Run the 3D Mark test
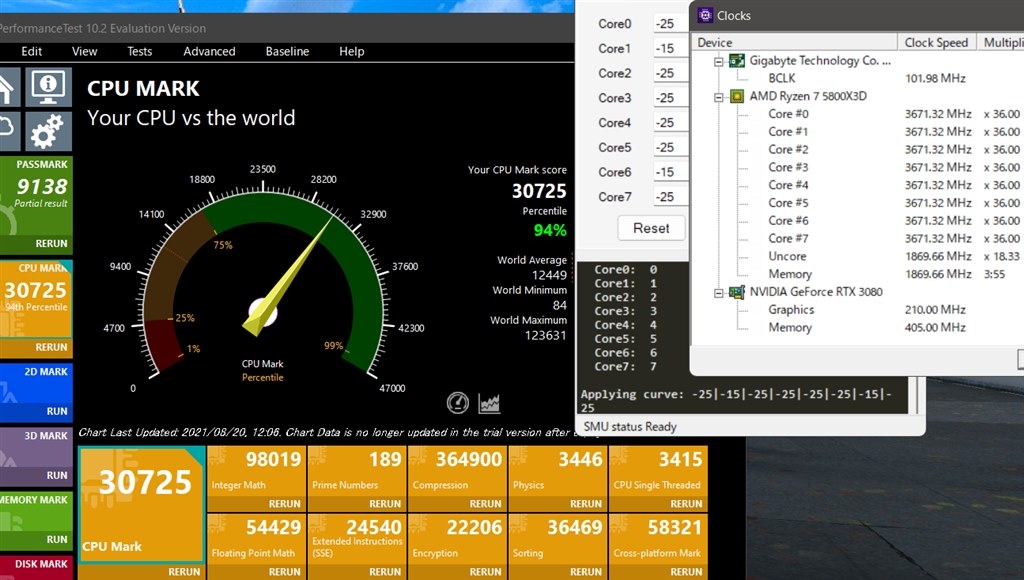 [x=57, y=475]
